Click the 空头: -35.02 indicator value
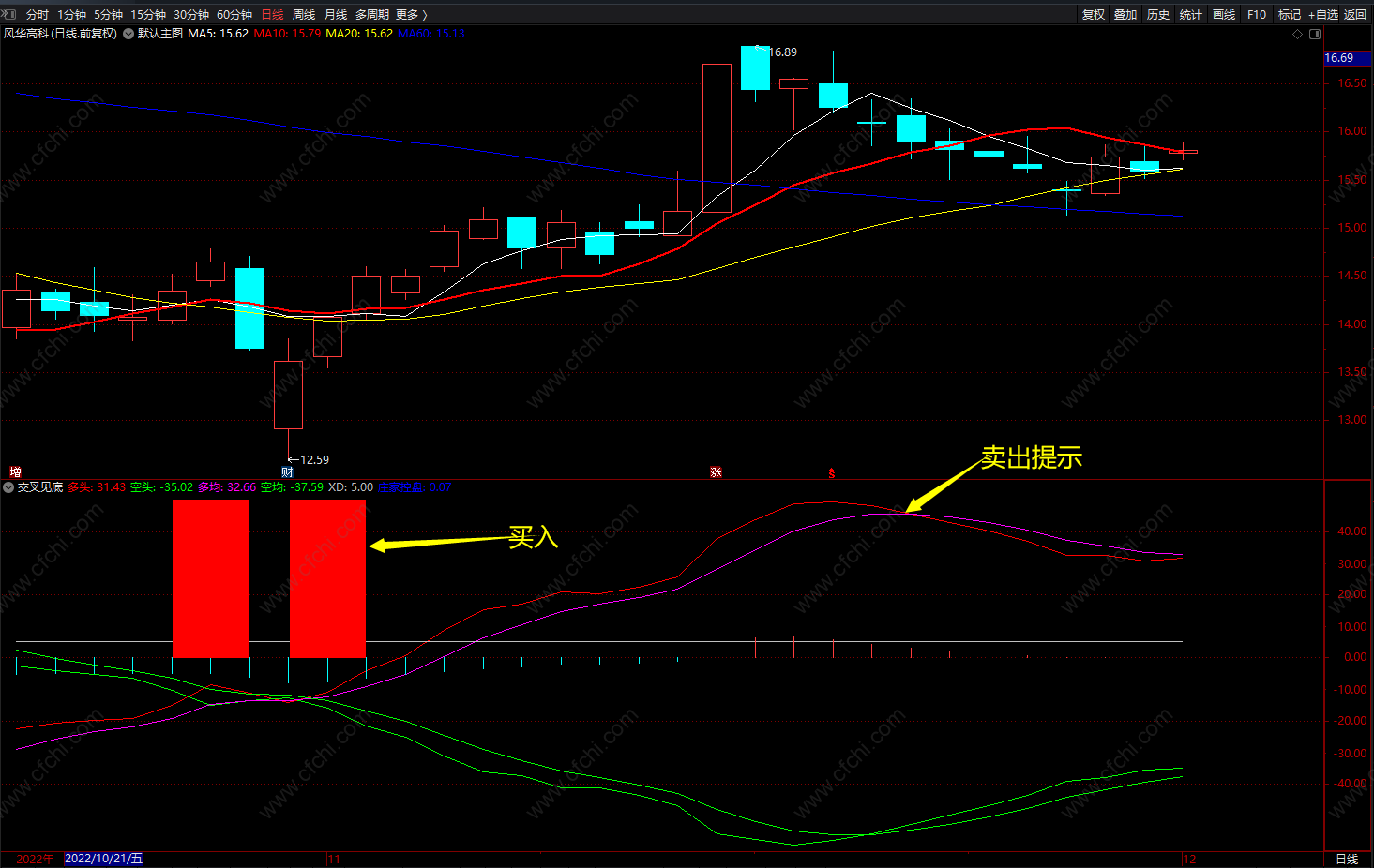Viewport: 1374px width, 868px height. 161,487
